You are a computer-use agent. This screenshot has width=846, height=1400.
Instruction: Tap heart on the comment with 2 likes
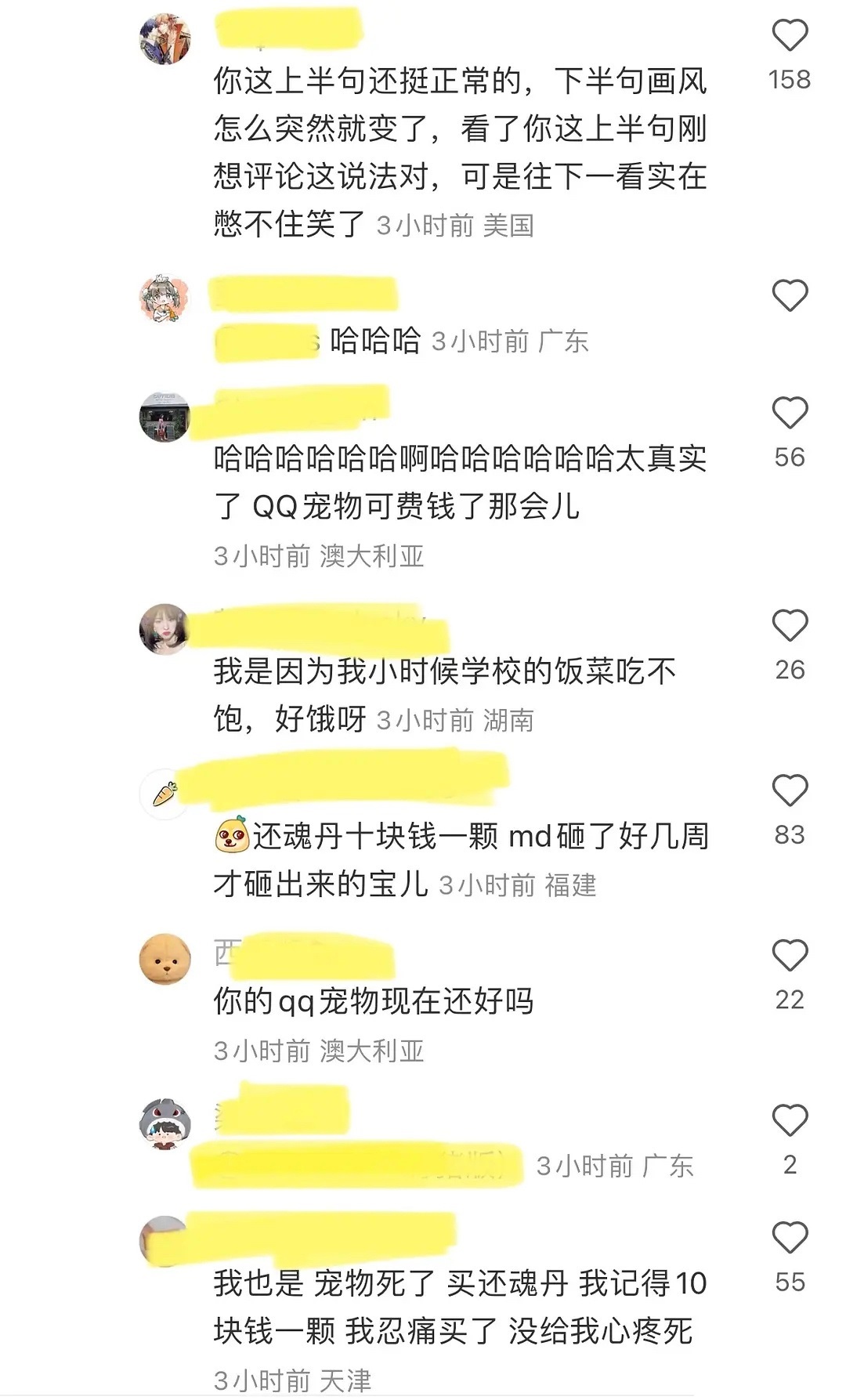(x=790, y=1120)
